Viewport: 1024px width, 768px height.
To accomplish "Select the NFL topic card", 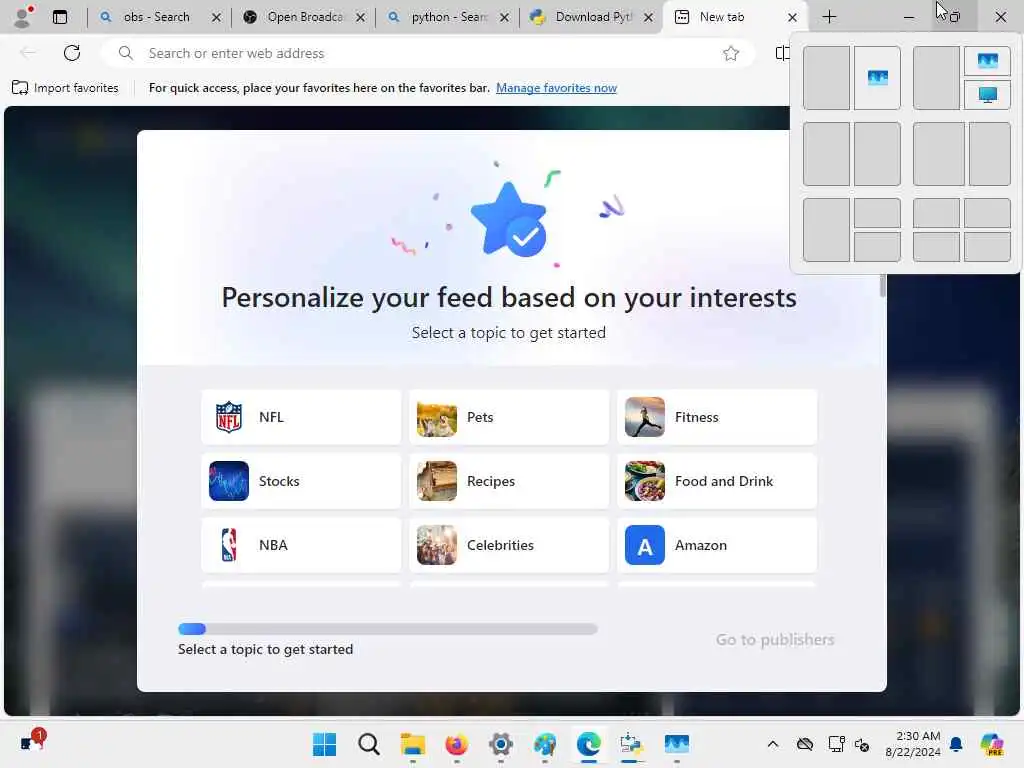I will (x=301, y=417).
